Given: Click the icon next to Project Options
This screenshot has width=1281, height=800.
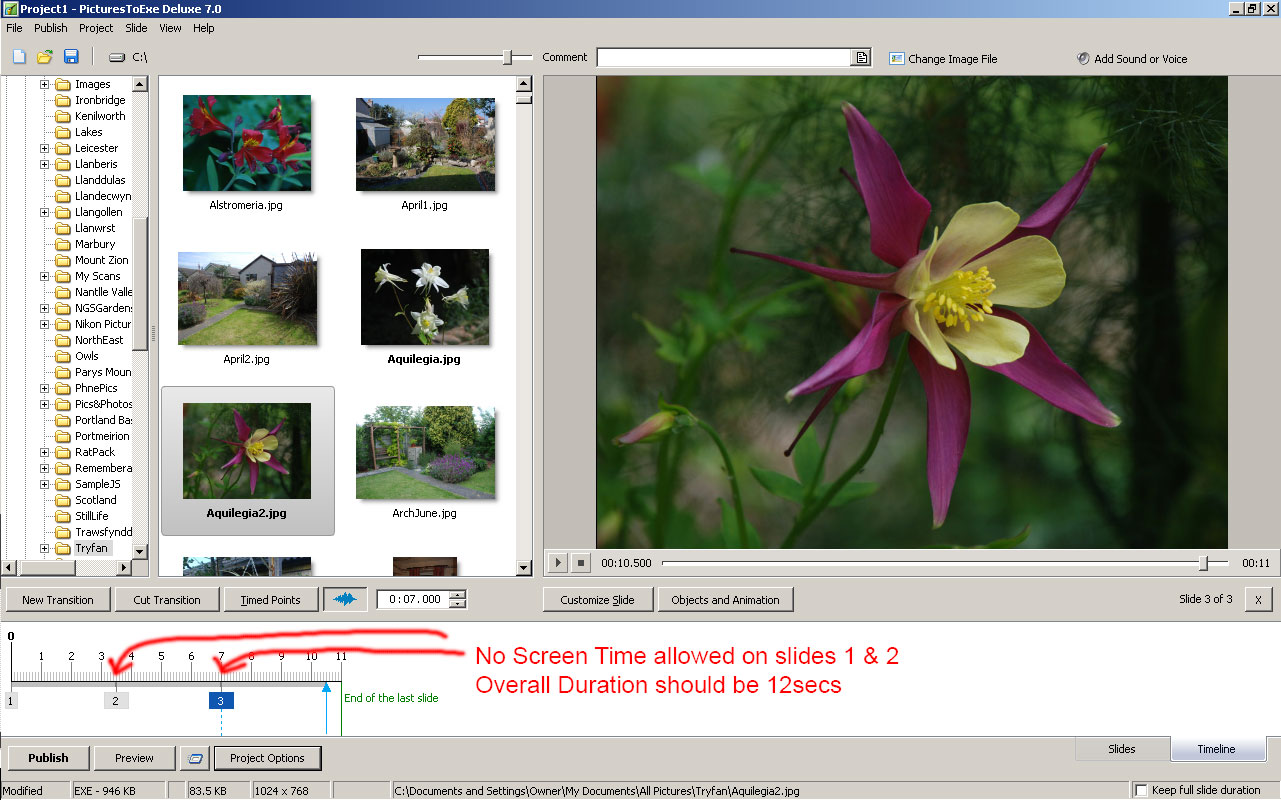Looking at the screenshot, I should click(195, 758).
